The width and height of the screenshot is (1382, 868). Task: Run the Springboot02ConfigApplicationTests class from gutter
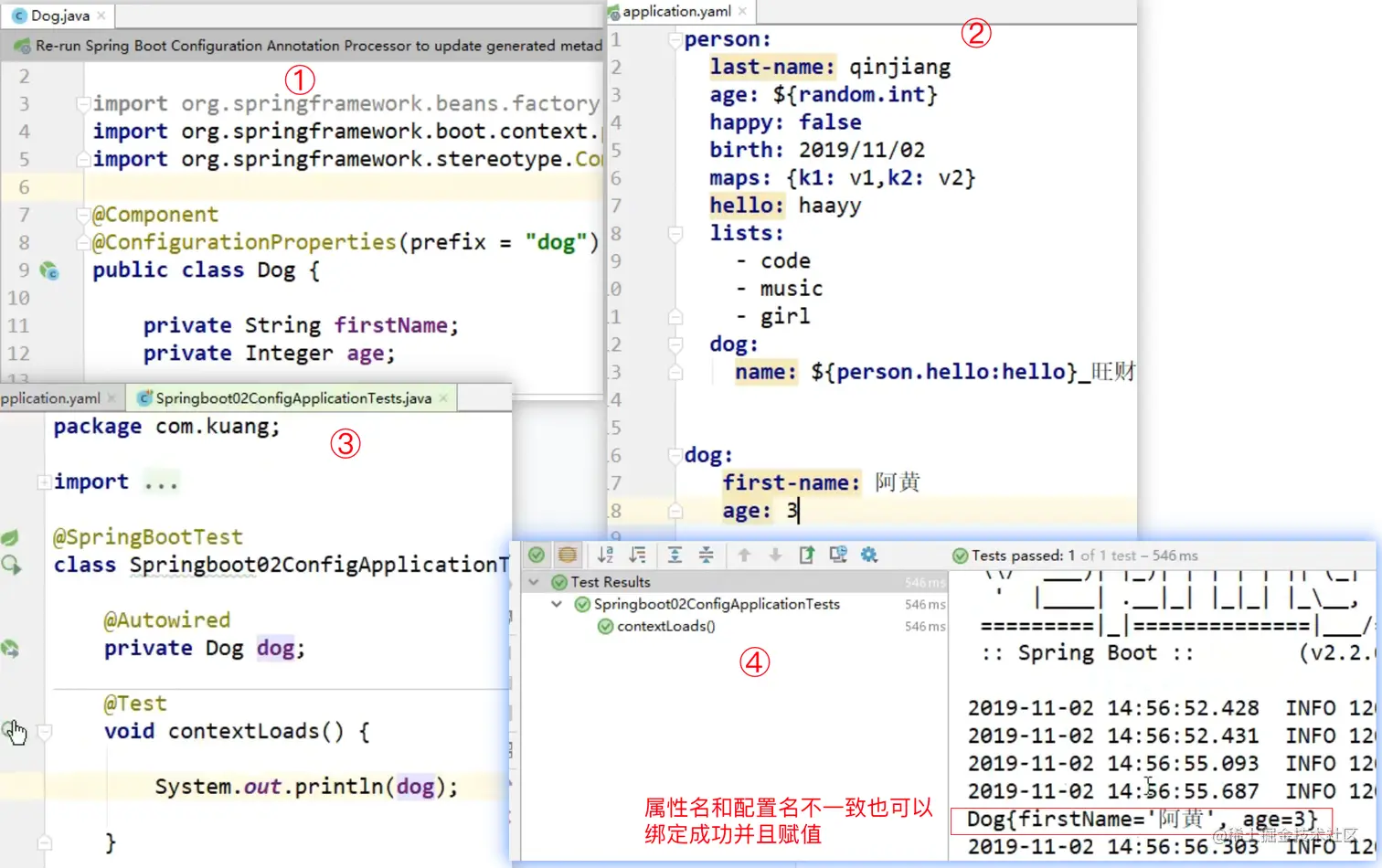point(11,565)
